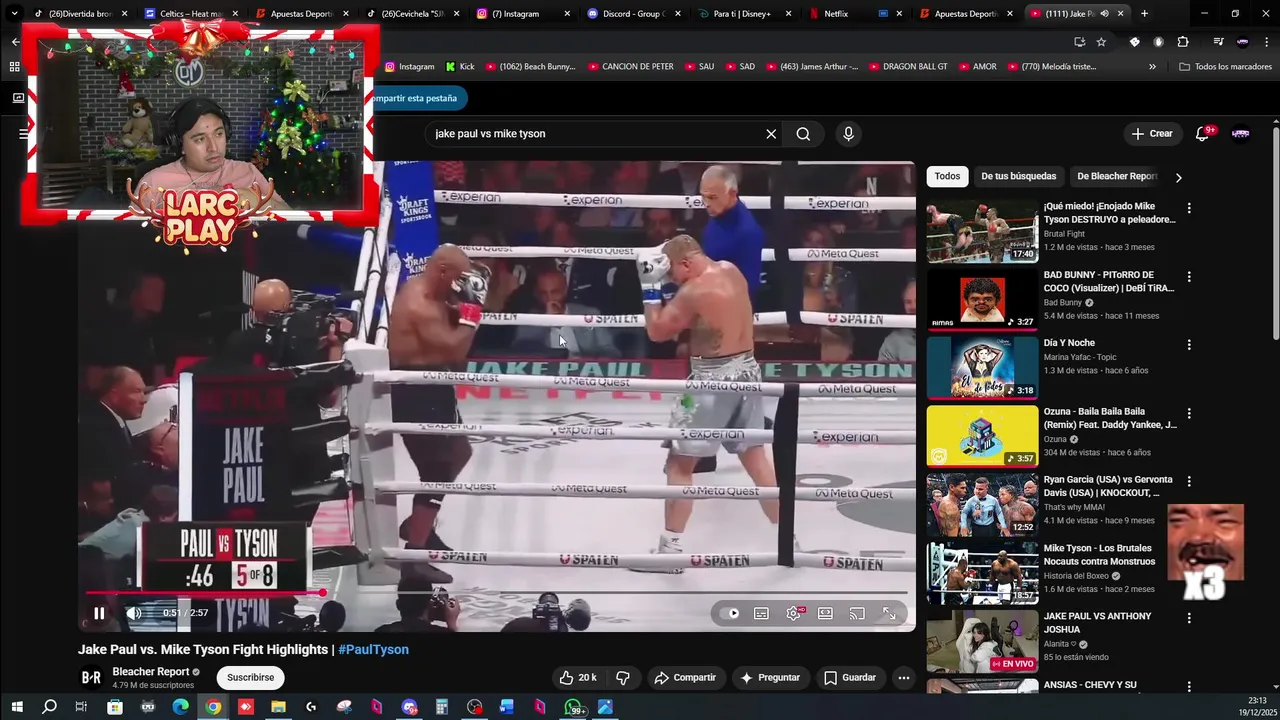Mute the video volume speaker icon
This screenshot has height=720, width=1280.
coord(133,613)
